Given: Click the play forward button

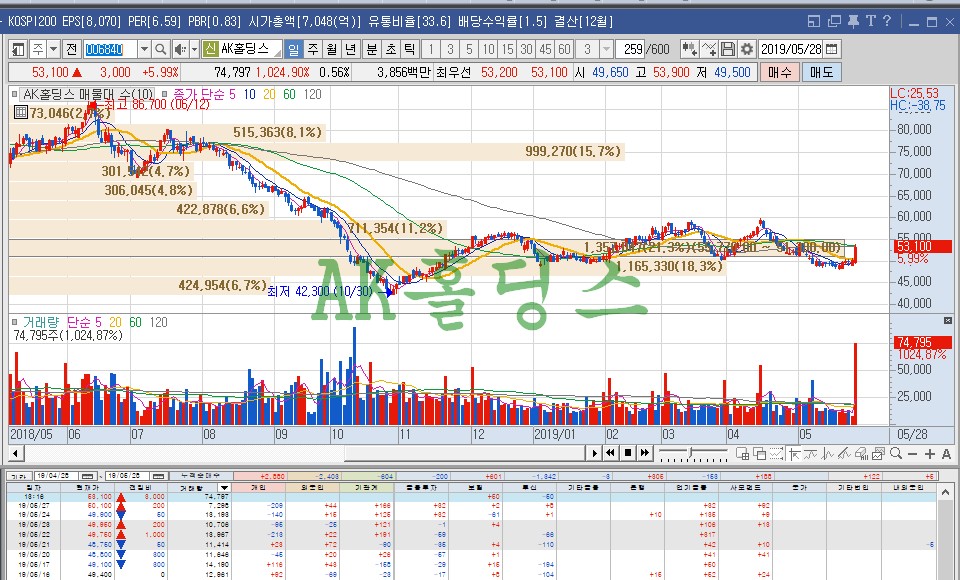Looking at the screenshot, I should tap(594, 453).
